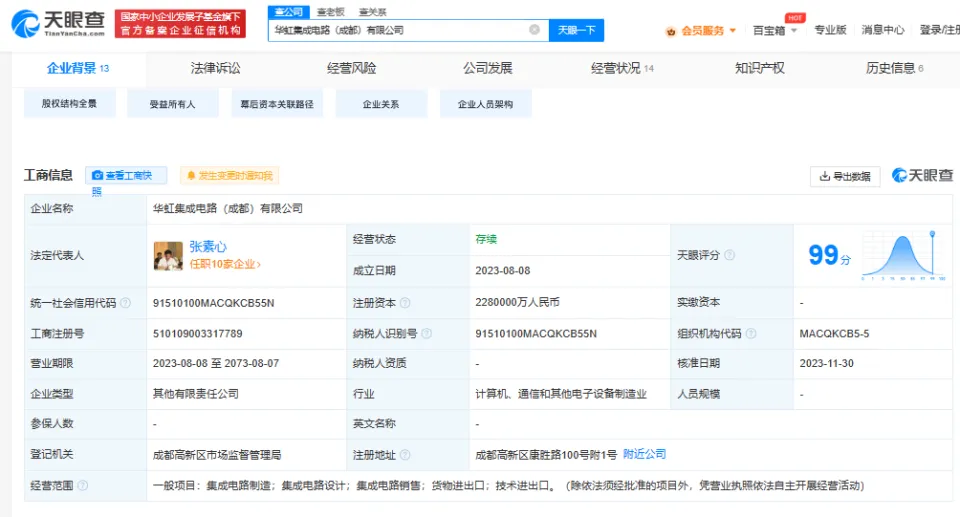Viewport: 960px width, 517px height.
Task: Open help icon next to 注册地址
Action: pos(405,455)
